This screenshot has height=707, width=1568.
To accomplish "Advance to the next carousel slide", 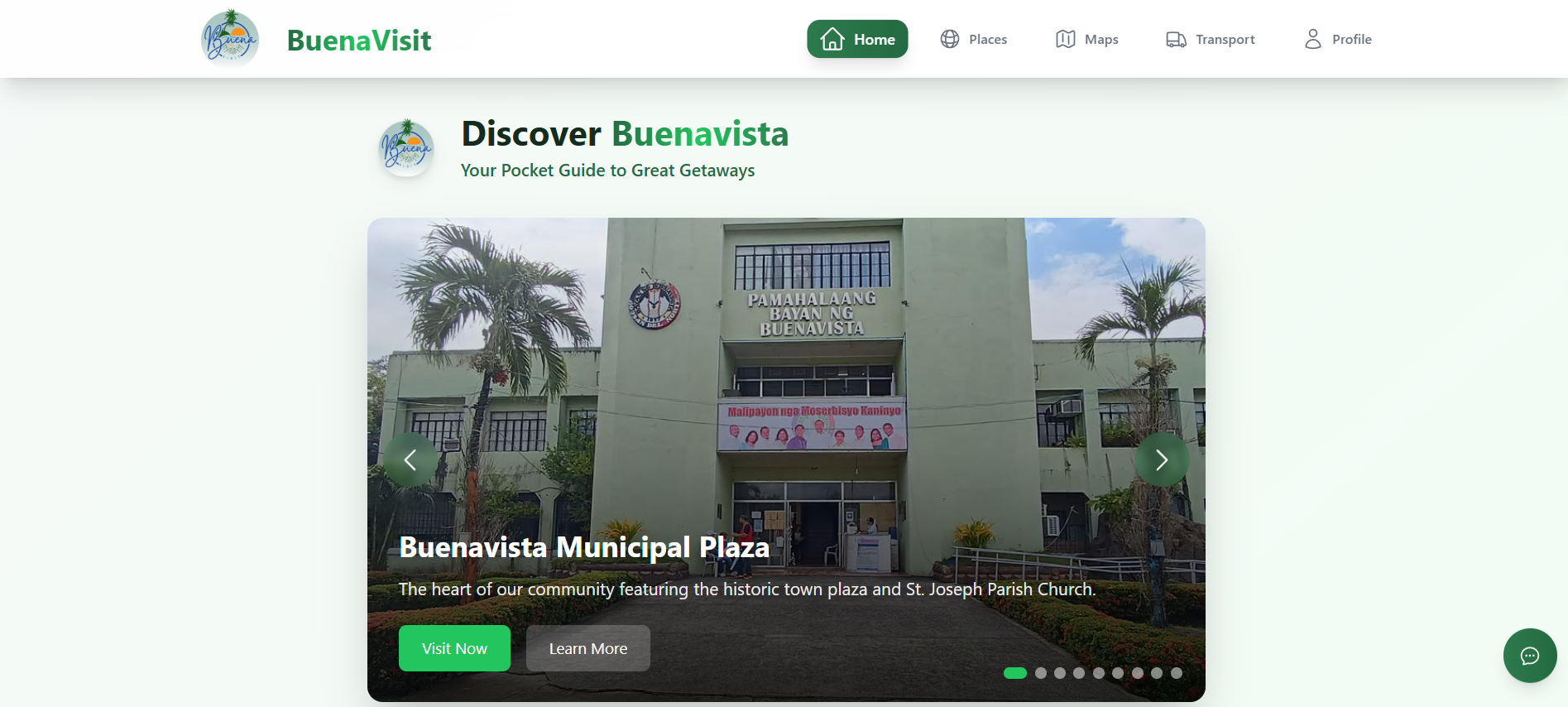I will tap(1162, 459).
